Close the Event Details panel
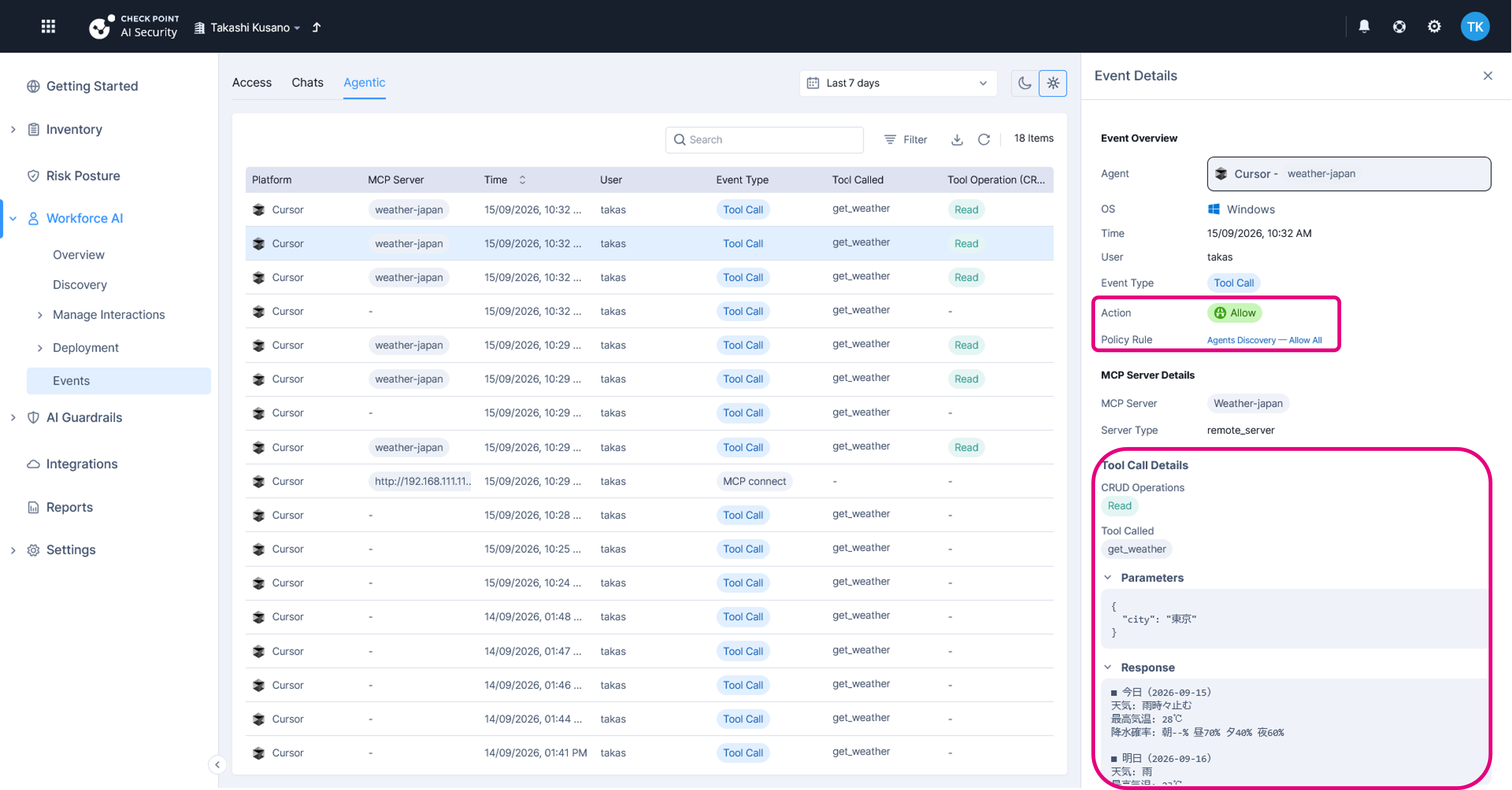Screen dimensions: 1512x790 tap(1487, 76)
